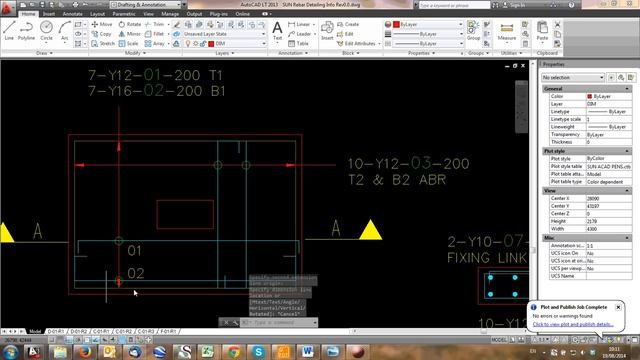Choose the Circle draw tool
This screenshot has width=640, height=360.
click(x=46, y=31)
